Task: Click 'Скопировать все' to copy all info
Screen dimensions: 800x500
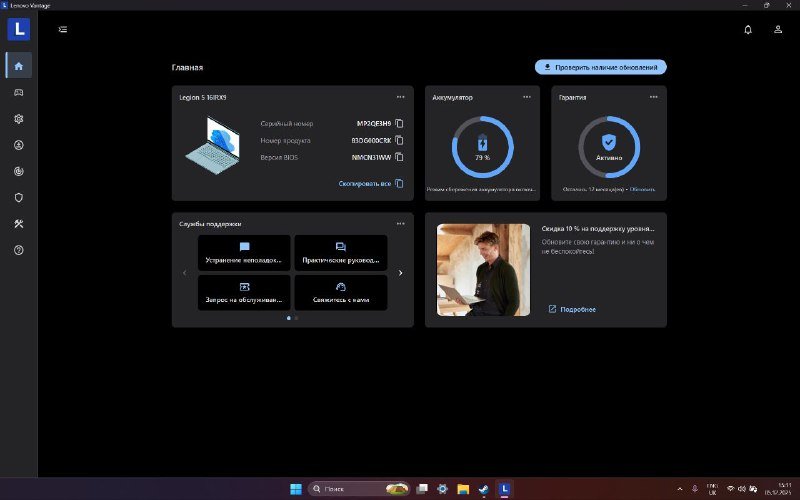Action: point(371,184)
